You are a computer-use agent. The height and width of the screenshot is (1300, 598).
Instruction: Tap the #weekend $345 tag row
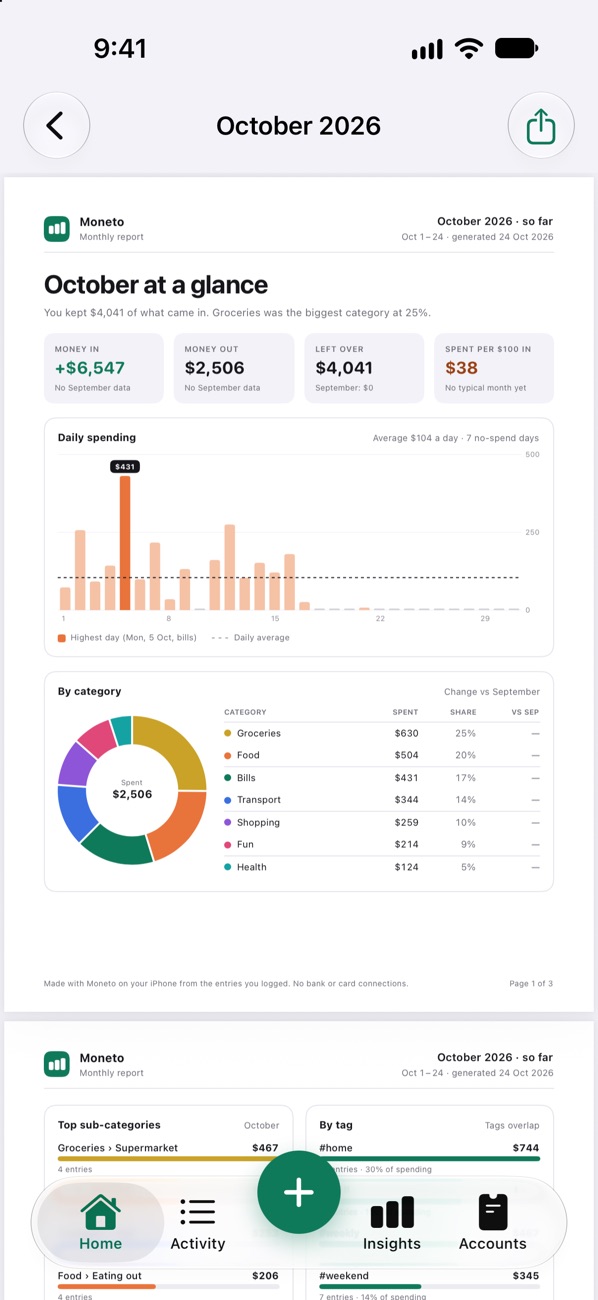(430, 1284)
